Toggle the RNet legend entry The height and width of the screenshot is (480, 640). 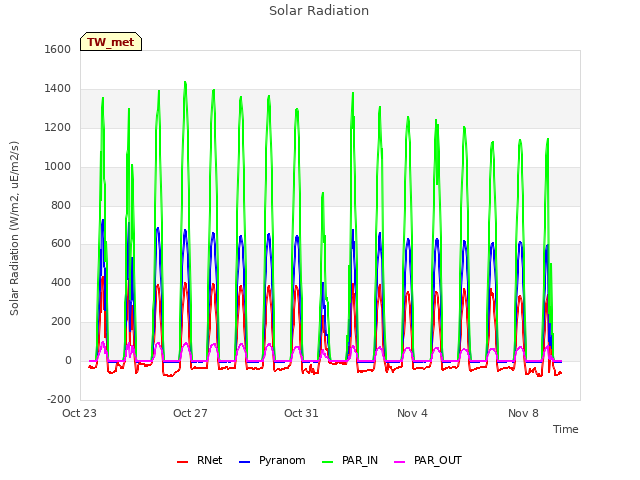(x=200, y=460)
